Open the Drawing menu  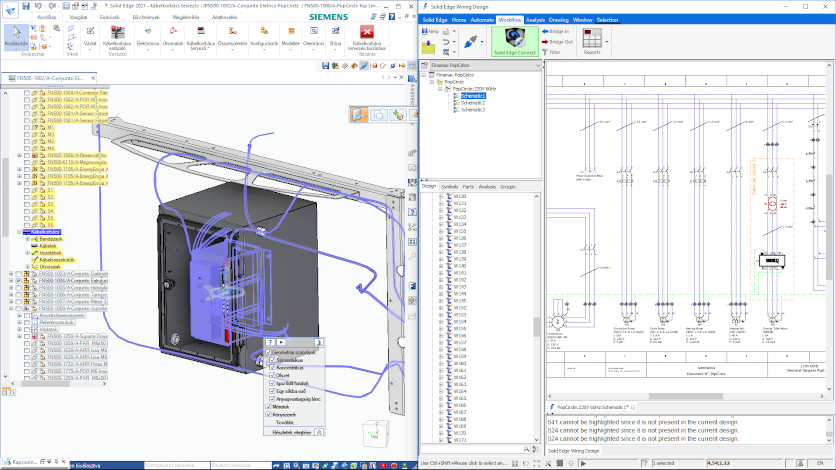[558, 20]
